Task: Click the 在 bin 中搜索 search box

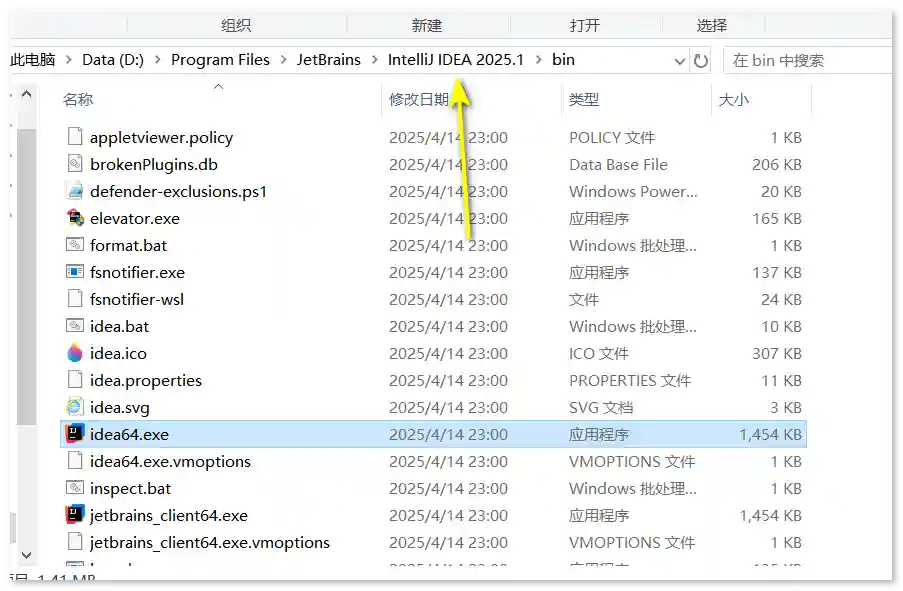Action: click(805, 60)
